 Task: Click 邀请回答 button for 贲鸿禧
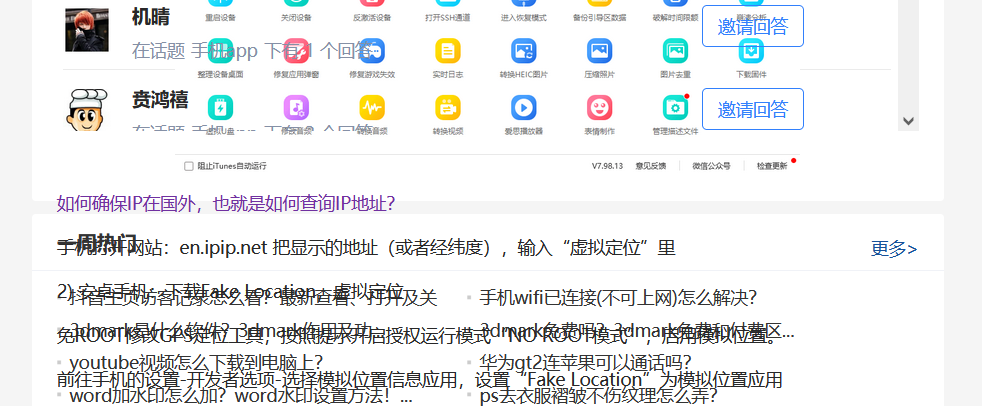pyautogui.click(x=752, y=109)
